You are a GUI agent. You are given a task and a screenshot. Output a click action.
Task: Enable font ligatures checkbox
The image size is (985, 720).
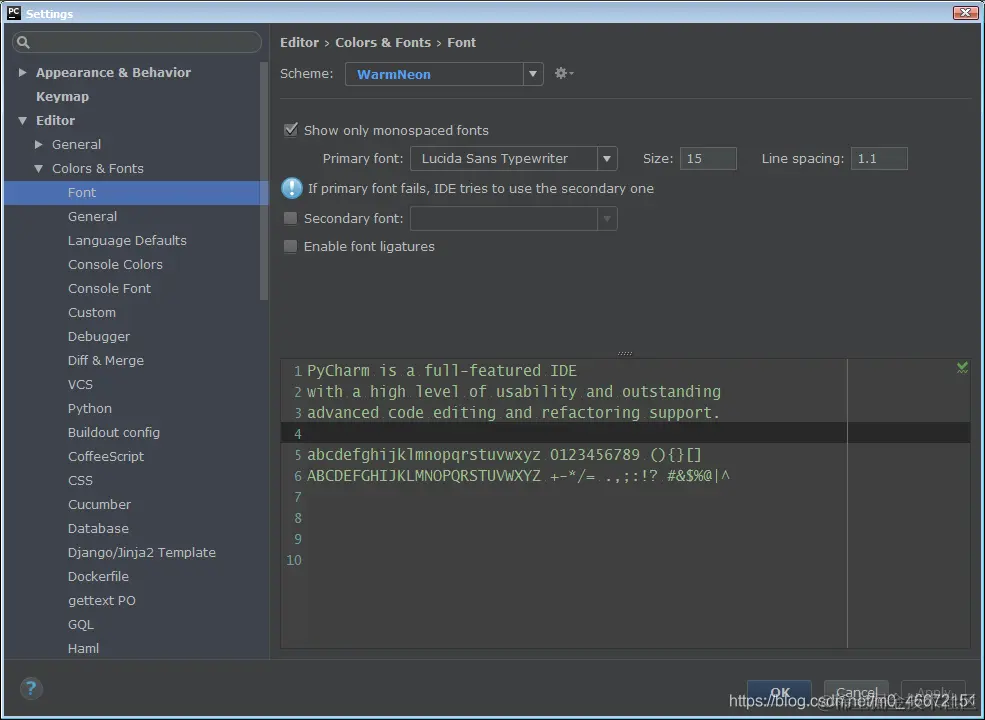(x=290, y=246)
